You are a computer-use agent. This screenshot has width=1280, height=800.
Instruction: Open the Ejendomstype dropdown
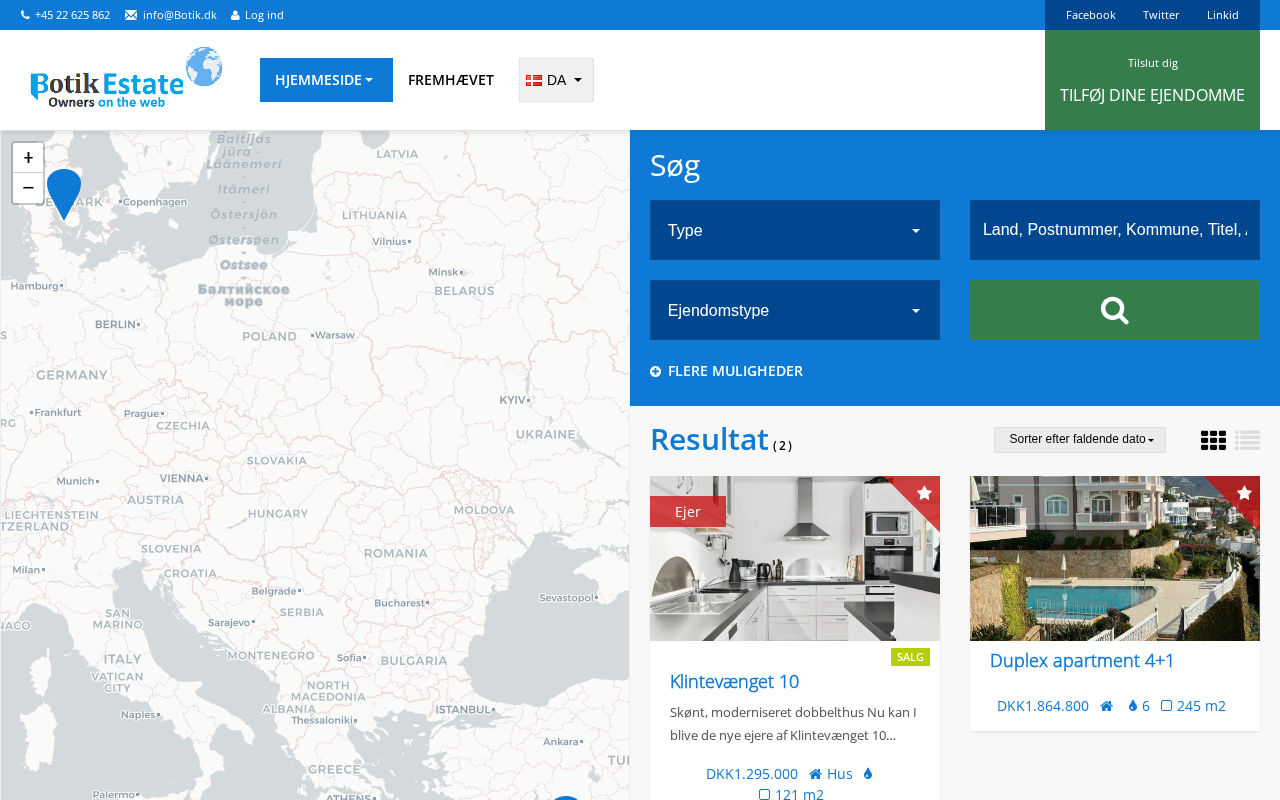point(794,310)
